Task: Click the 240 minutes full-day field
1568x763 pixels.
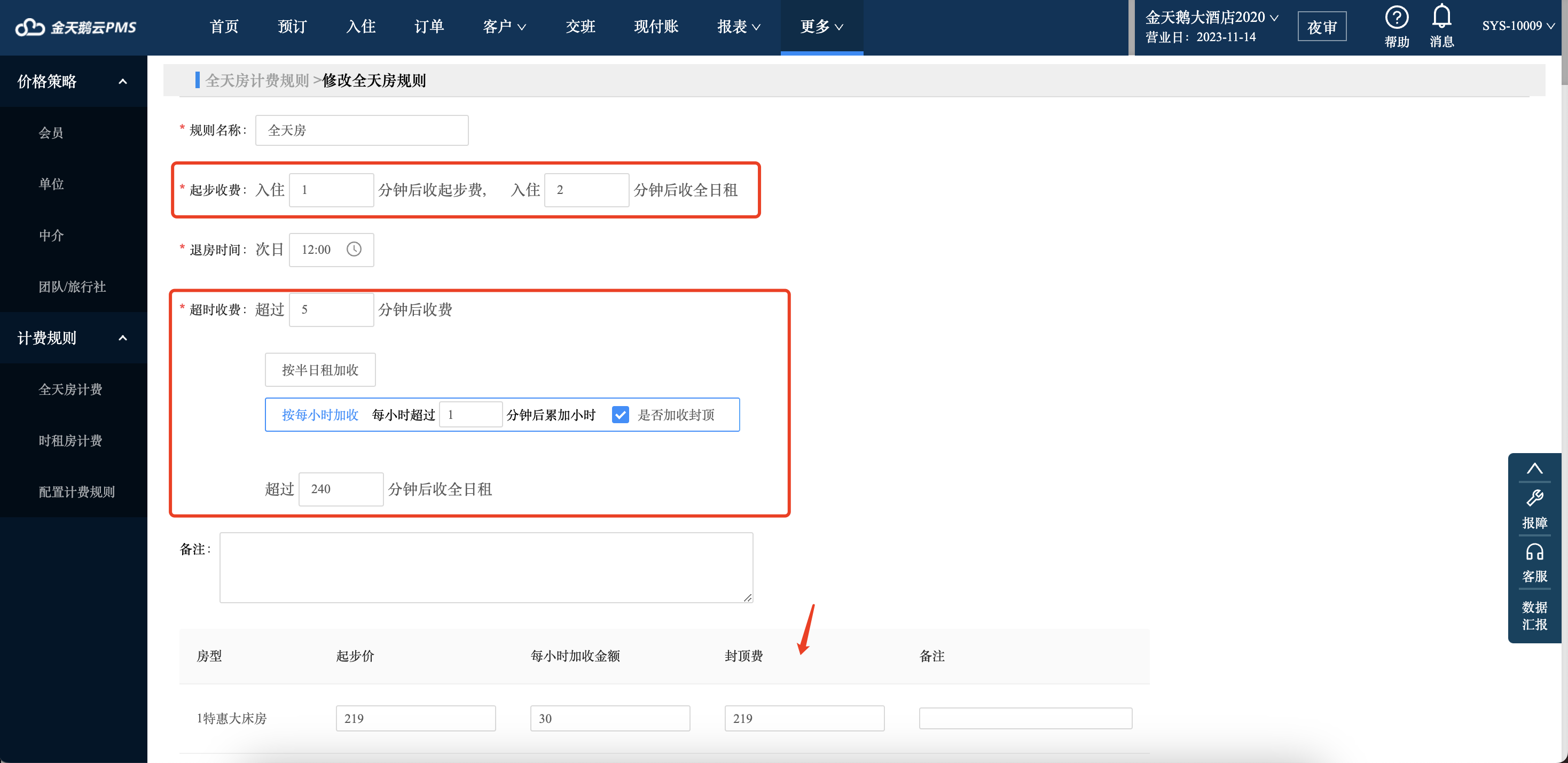Action: pos(341,489)
